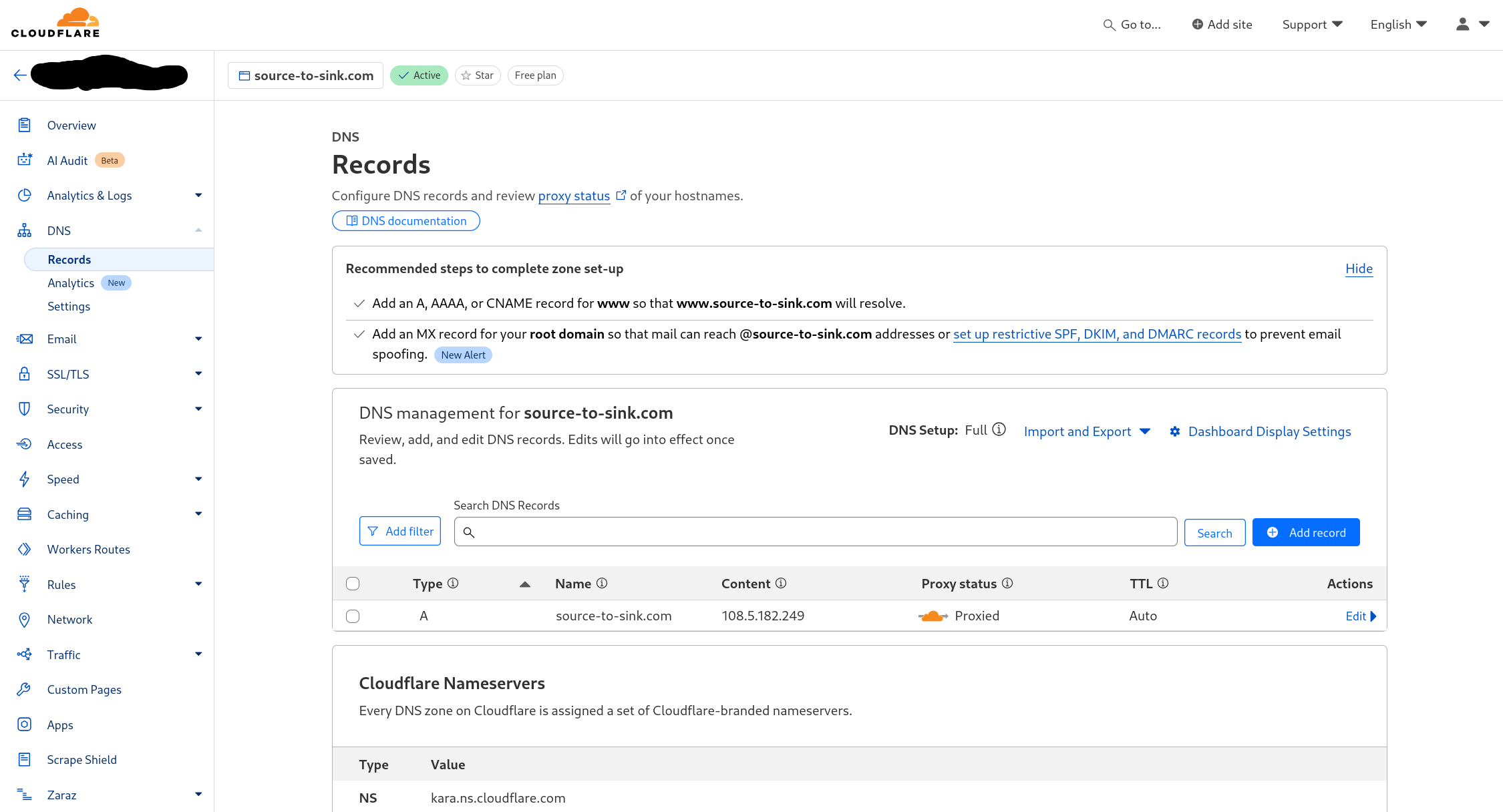Click the Custom Pages wrench icon
Screen dimensions: 1503x812
(25, 689)
